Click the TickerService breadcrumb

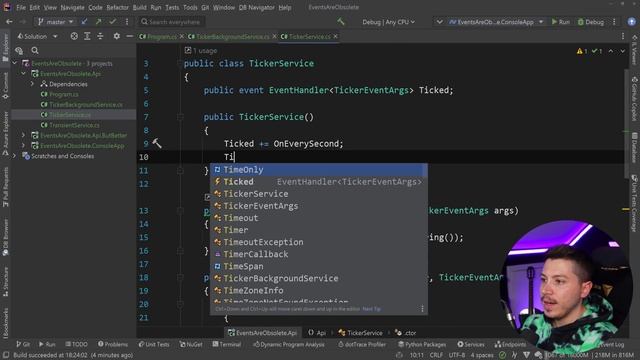360,333
